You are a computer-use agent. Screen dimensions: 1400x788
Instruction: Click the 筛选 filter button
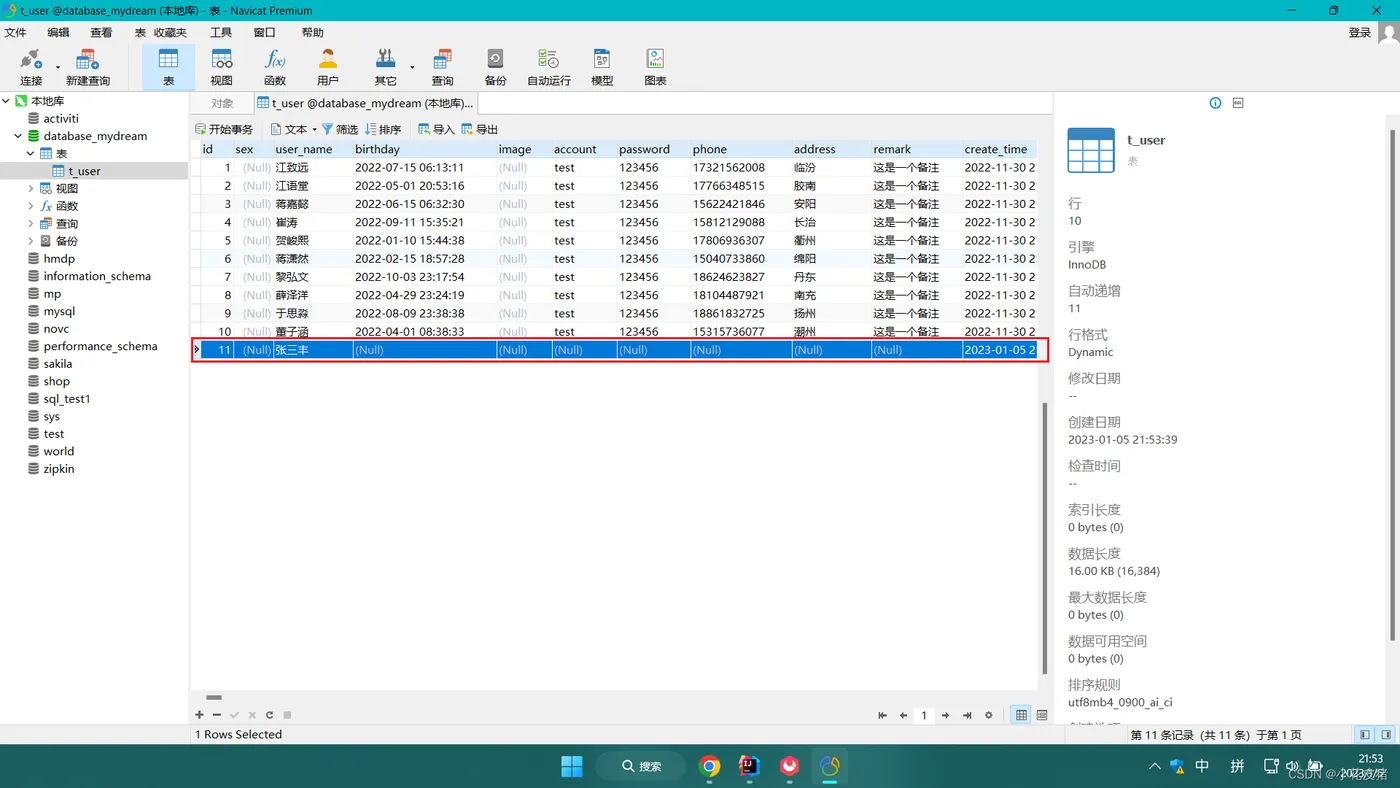[x=340, y=129]
